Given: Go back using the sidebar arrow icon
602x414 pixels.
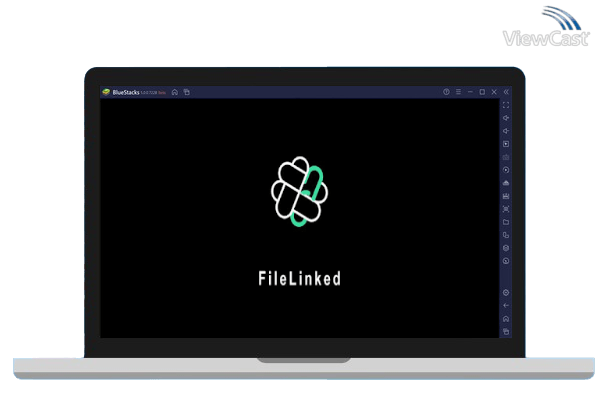Looking at the screenshot, I should click(x=506, y=306).
